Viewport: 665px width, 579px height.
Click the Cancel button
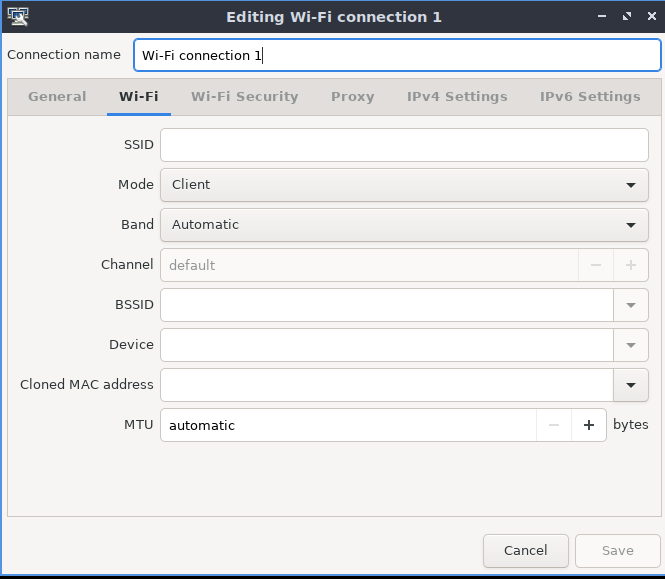(525, 551)
